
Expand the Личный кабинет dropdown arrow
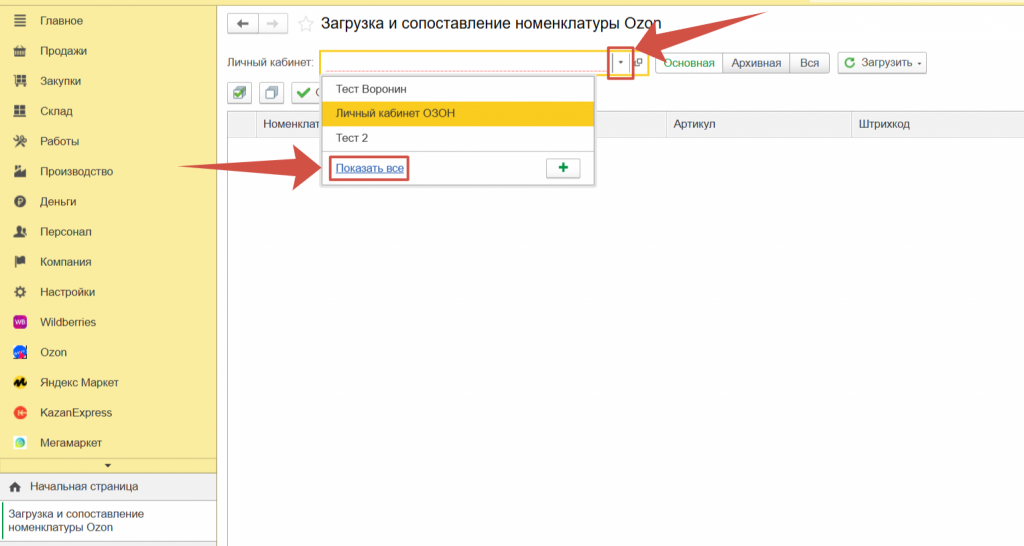coord(621,63)
